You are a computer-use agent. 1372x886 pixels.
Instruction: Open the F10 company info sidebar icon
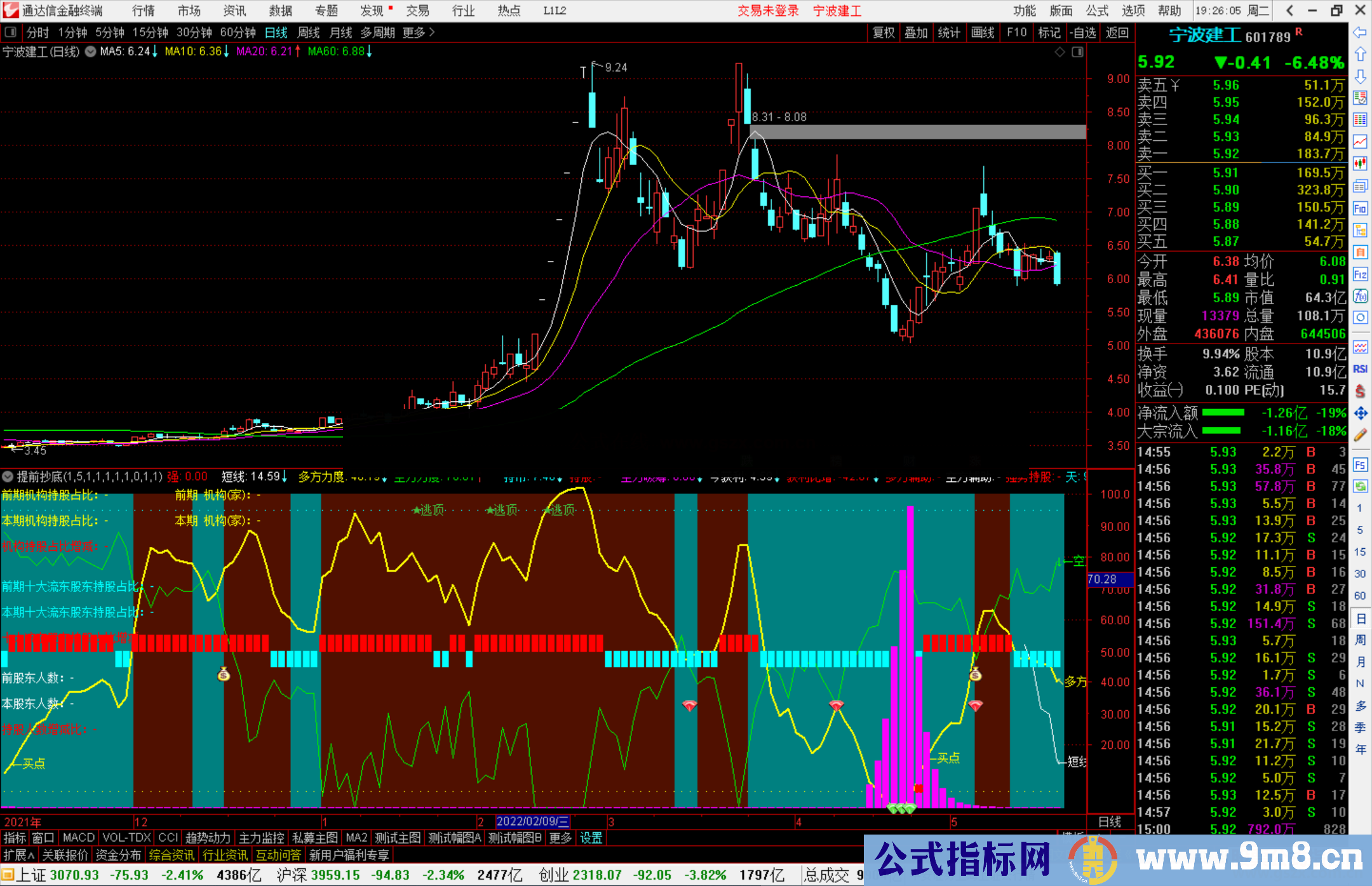1360,208
